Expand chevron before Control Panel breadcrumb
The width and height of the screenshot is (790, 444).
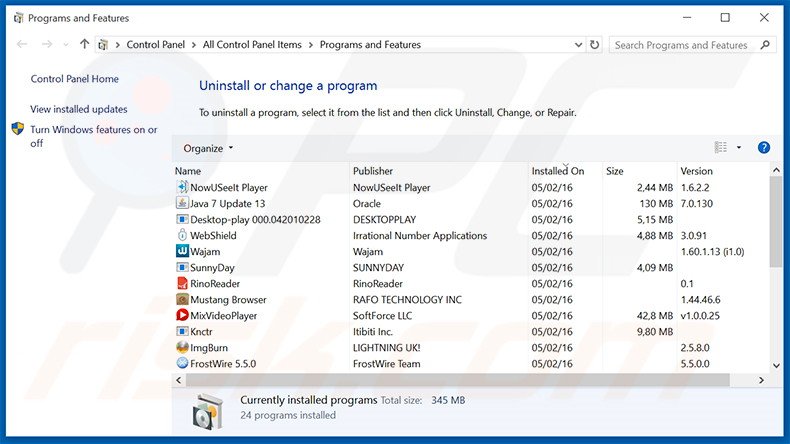point(117,45)
